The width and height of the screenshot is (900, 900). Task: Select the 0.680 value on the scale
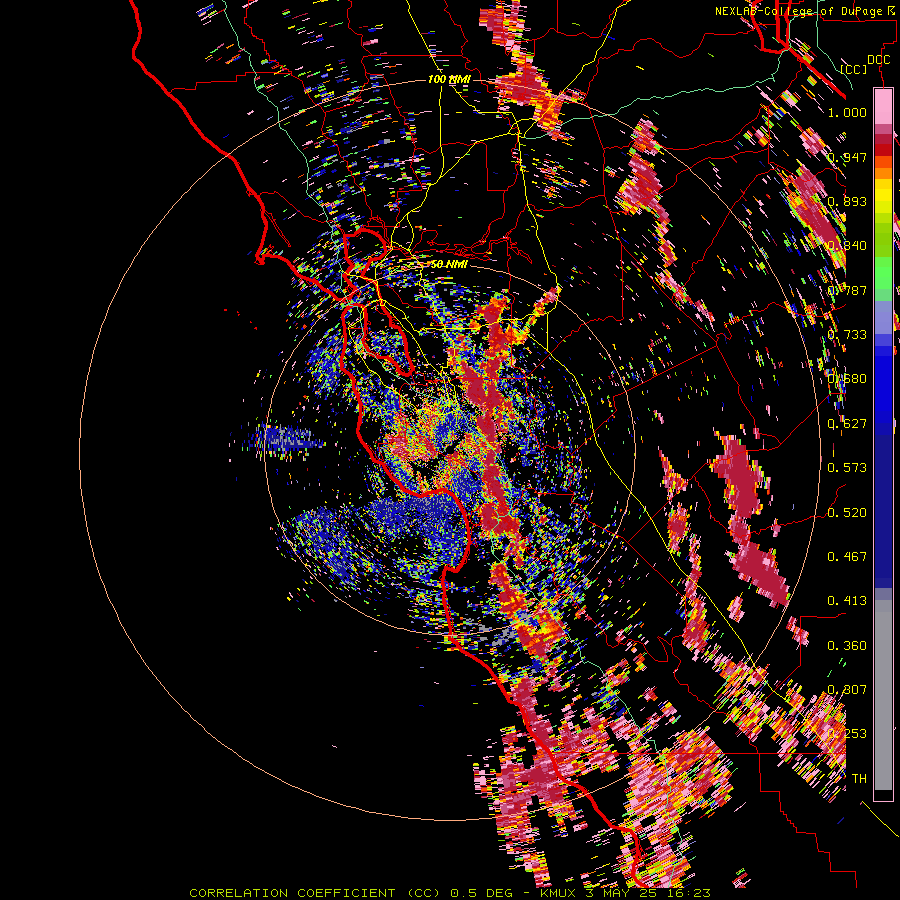847,379
